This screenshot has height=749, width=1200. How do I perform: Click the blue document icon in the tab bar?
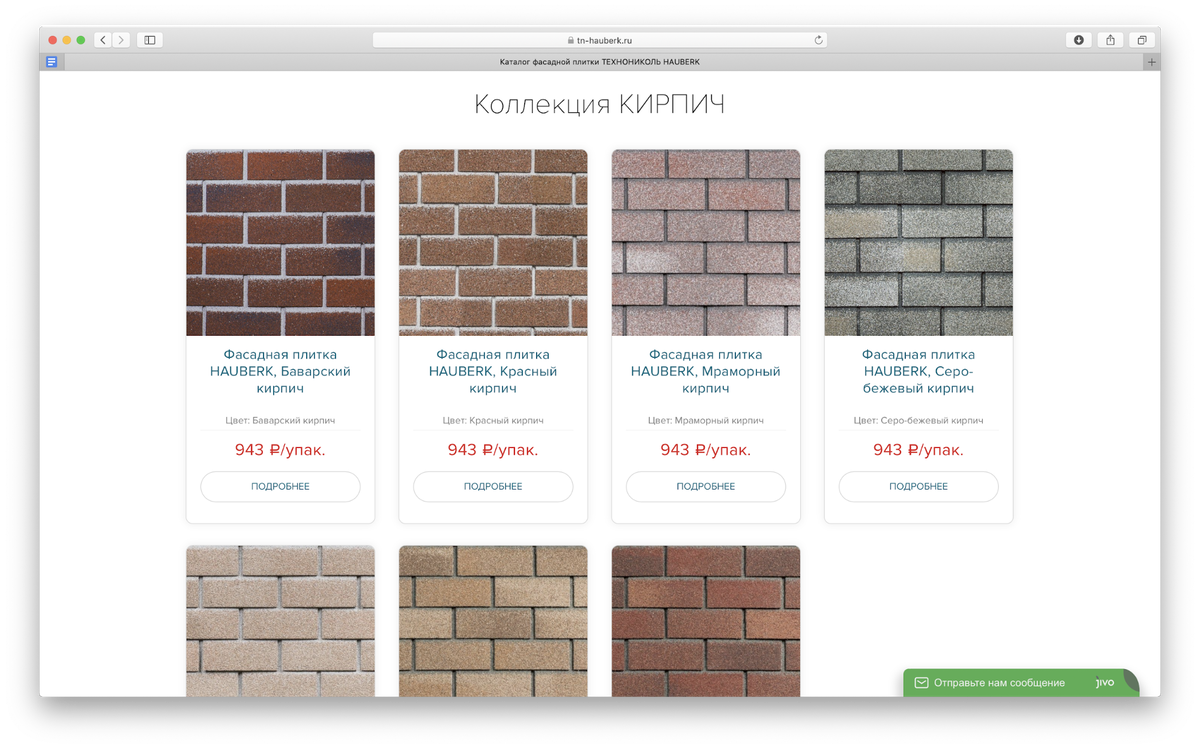tap(52, 62)
